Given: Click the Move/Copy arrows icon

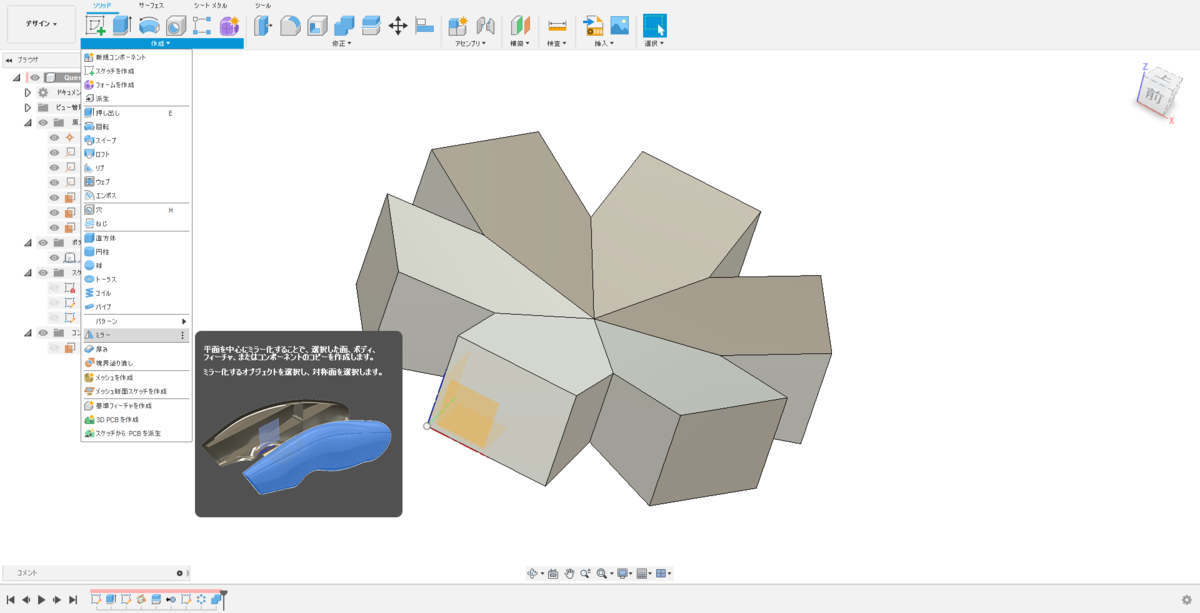Looking at the screenshot, I should click(x=398, y=26).
